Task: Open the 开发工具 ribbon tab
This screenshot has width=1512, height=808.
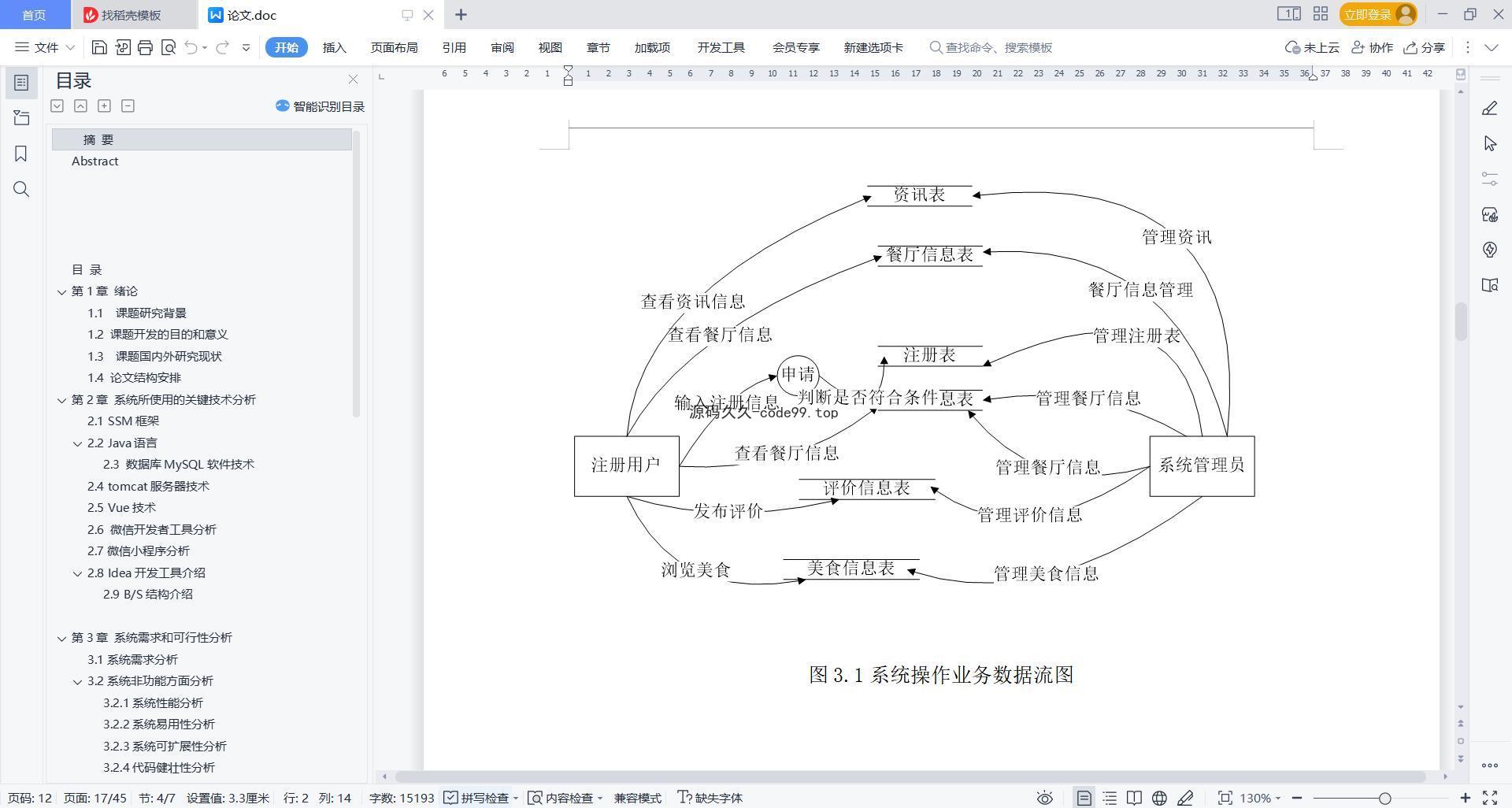Action: (721, 47)
